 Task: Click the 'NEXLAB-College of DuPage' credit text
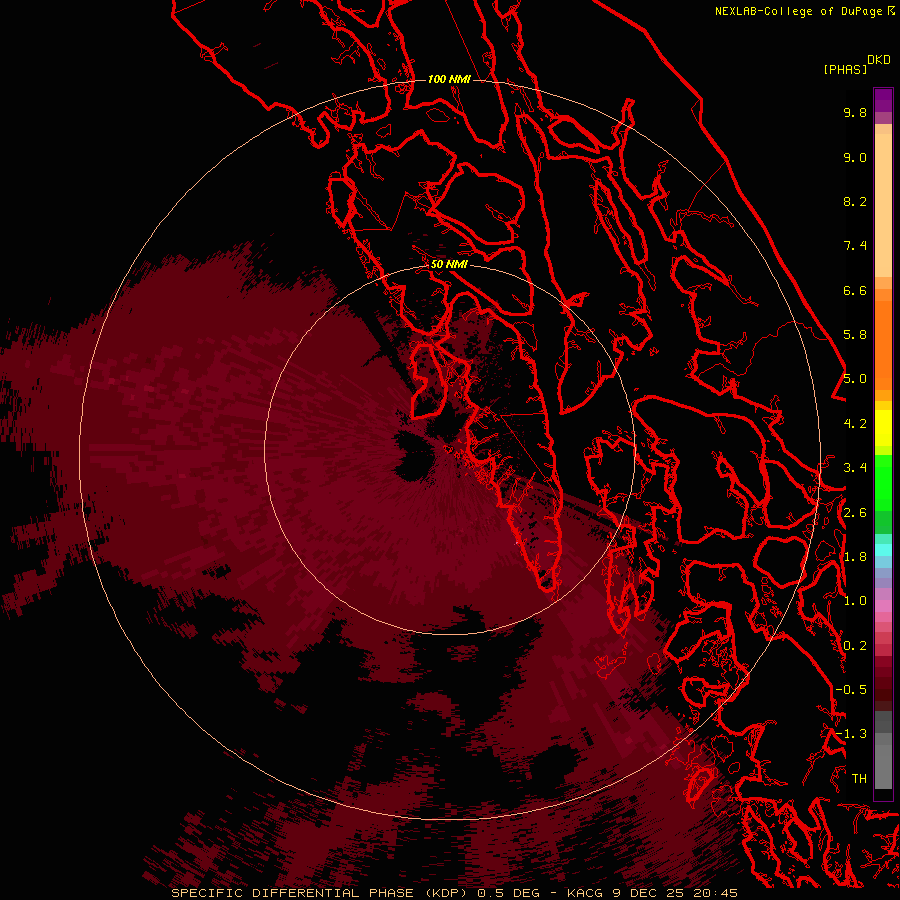[798, 11]
